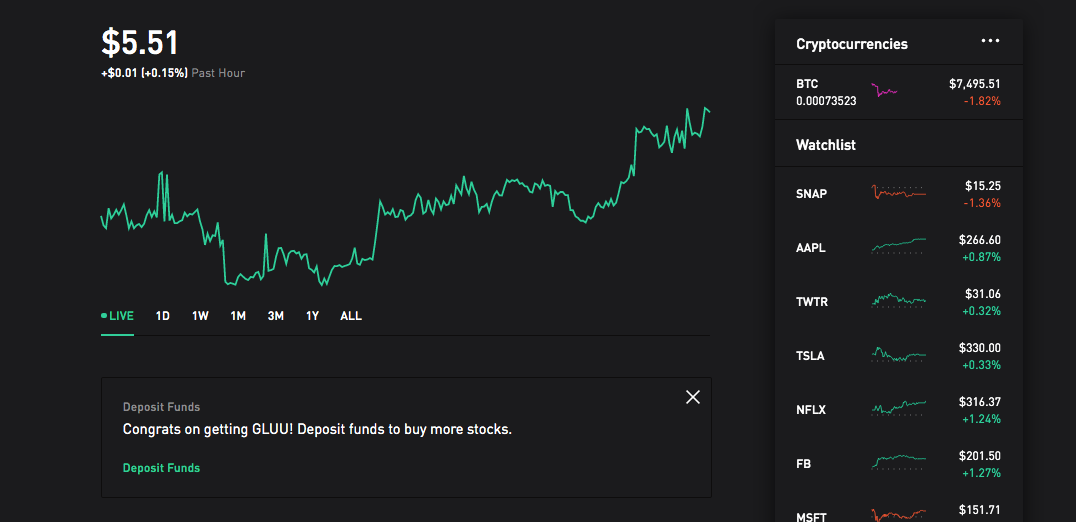Click the green Deposit Funds link
This screenshot has height=522, width=1076.
161,468
